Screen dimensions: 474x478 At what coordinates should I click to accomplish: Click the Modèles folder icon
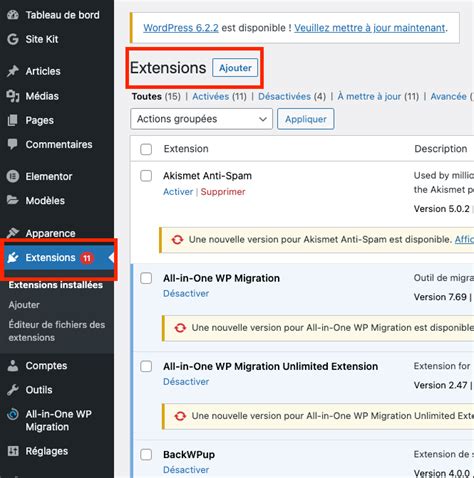(13, 200)
